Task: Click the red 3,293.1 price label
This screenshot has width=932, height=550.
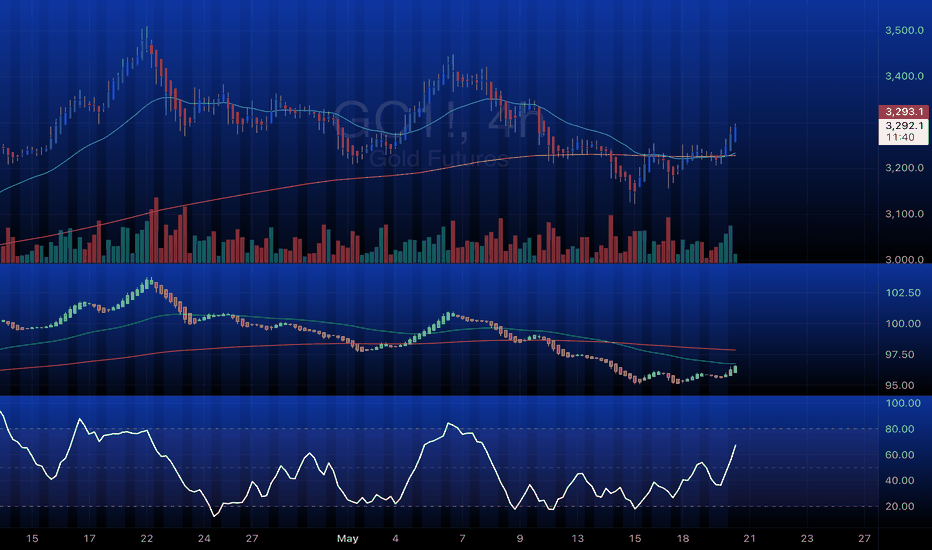Action: (x=903, y=112)
